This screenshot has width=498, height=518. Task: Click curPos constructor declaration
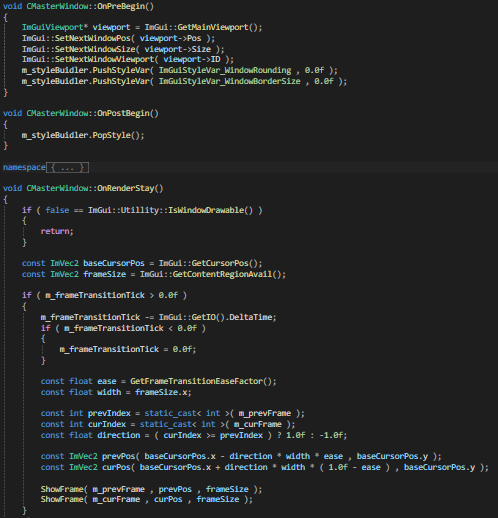pos(116,467)
